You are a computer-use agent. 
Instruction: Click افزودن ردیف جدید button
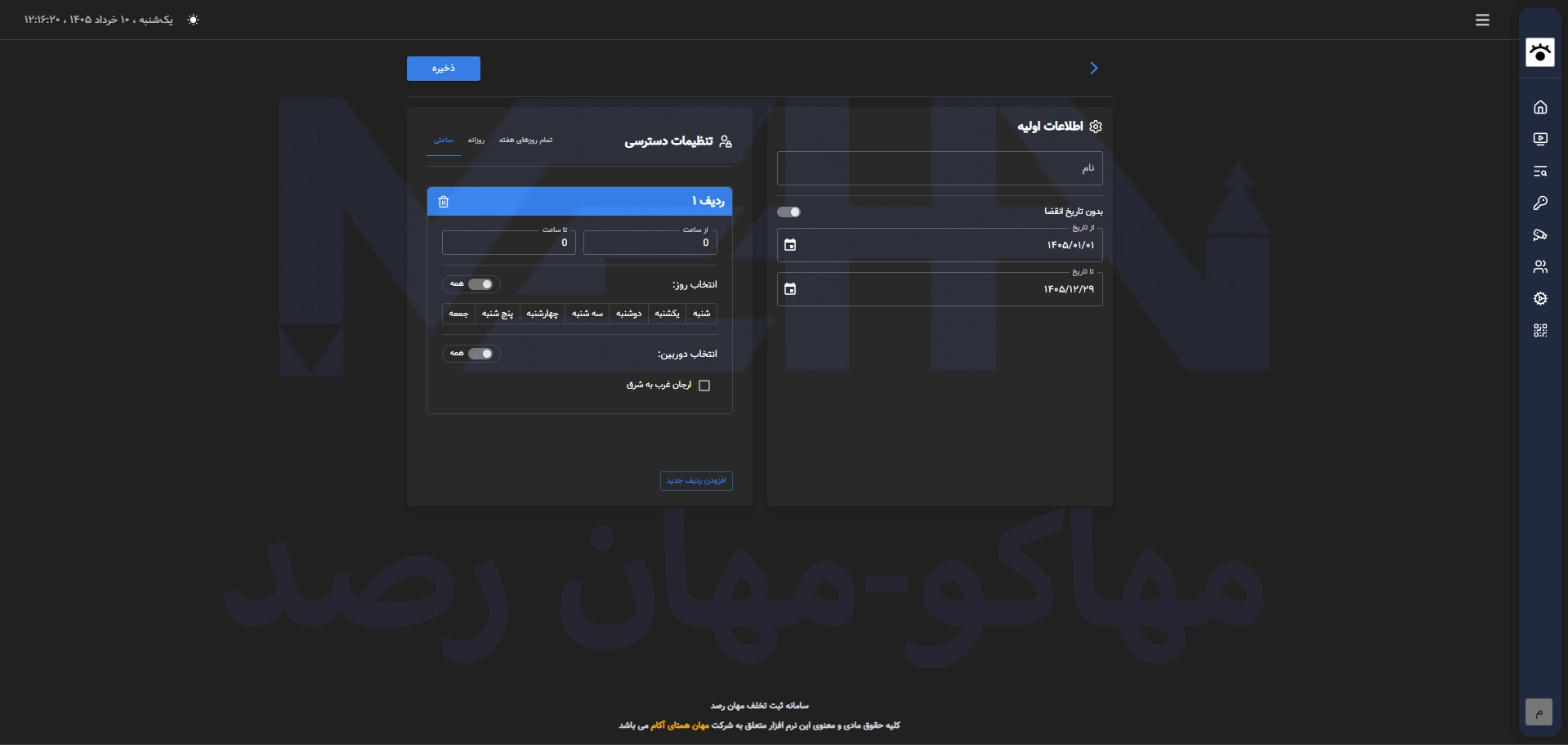click(x=696, y=481)
